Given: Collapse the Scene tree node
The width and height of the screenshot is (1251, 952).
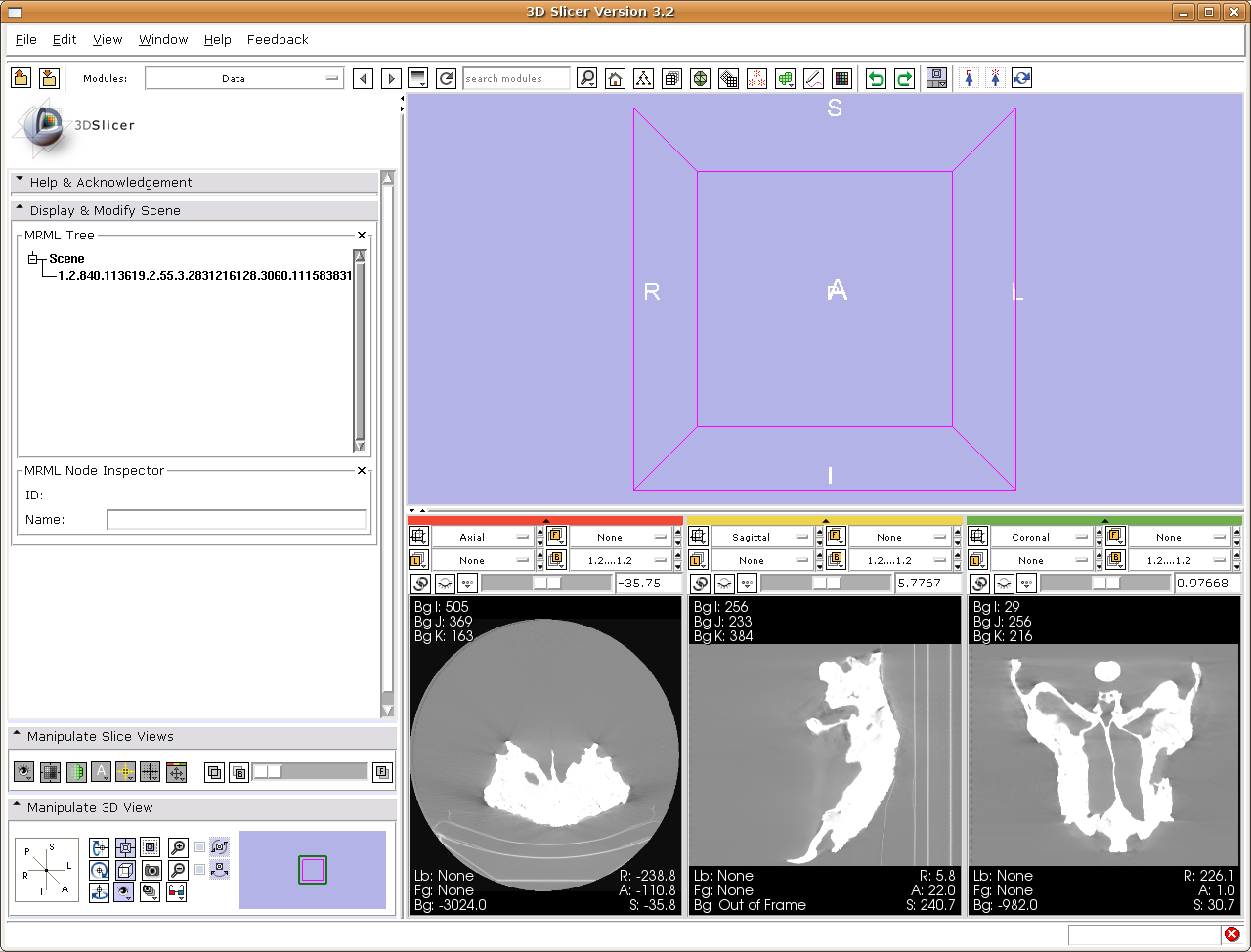Looking at the screenshot, I should [32, 259].
